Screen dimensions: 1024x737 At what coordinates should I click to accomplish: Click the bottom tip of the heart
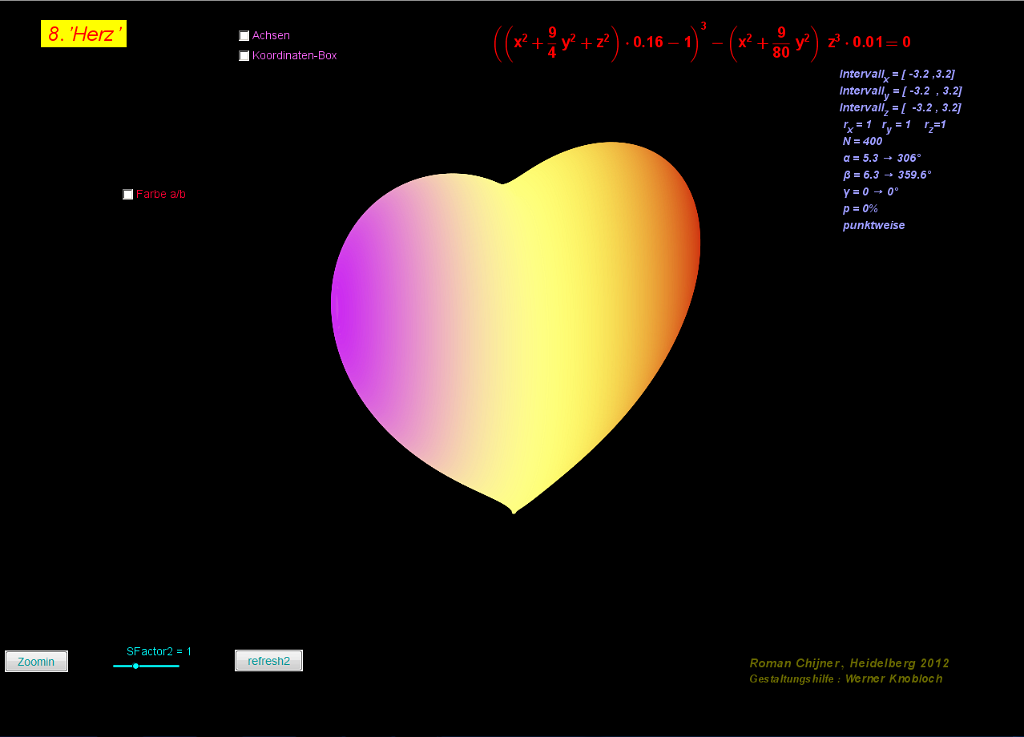(513, 512)
